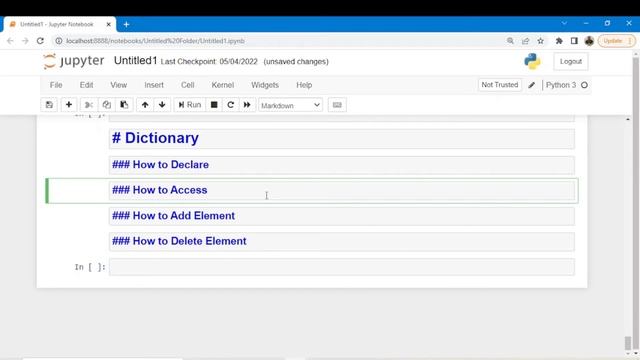Viewport: 640px width, 360px height.
Task: Click the Python logo icon
Action: pos(532,61)
